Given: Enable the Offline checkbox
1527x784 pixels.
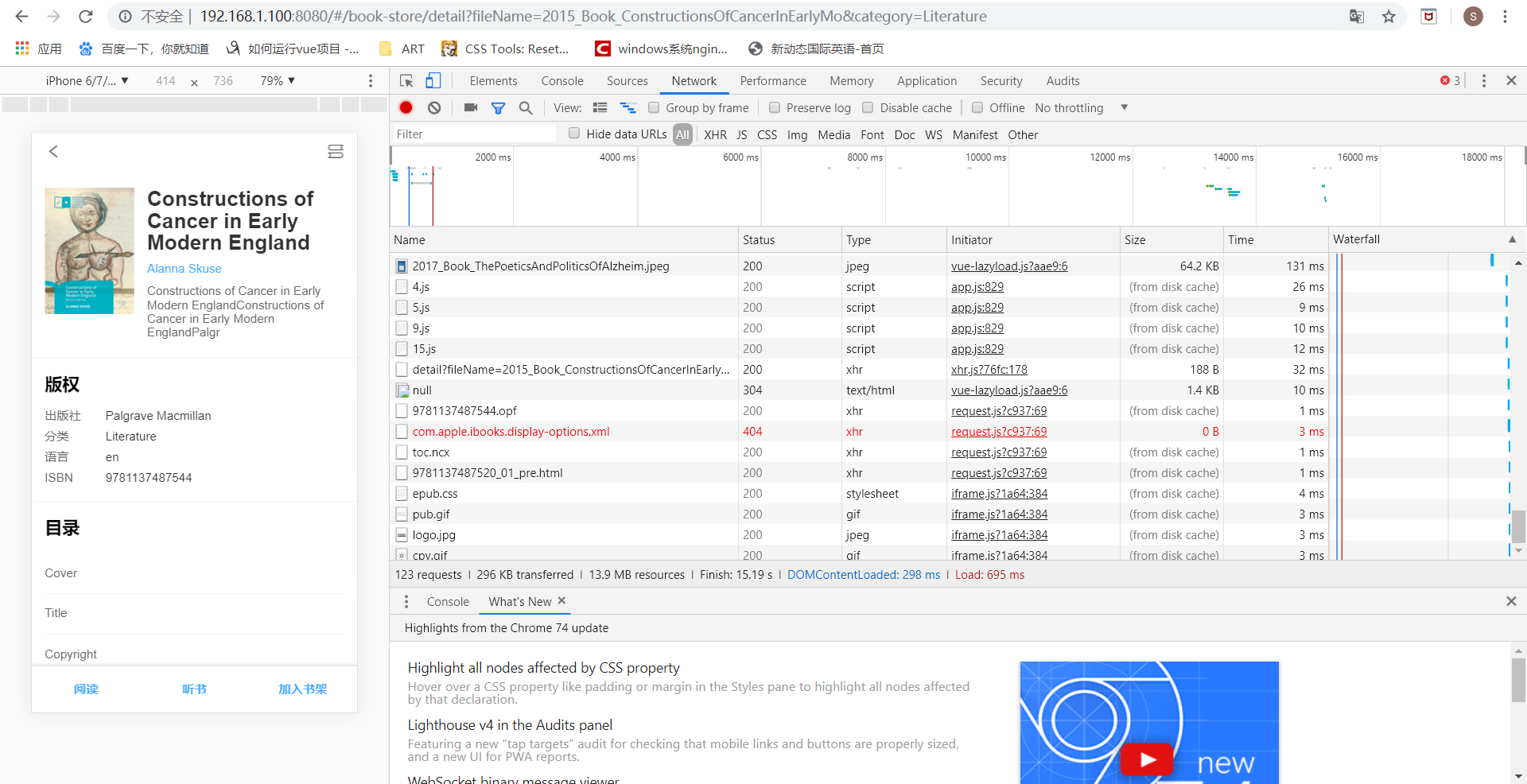Looking at the screenshot, I should pyautogui.click(x=977, y=107).
